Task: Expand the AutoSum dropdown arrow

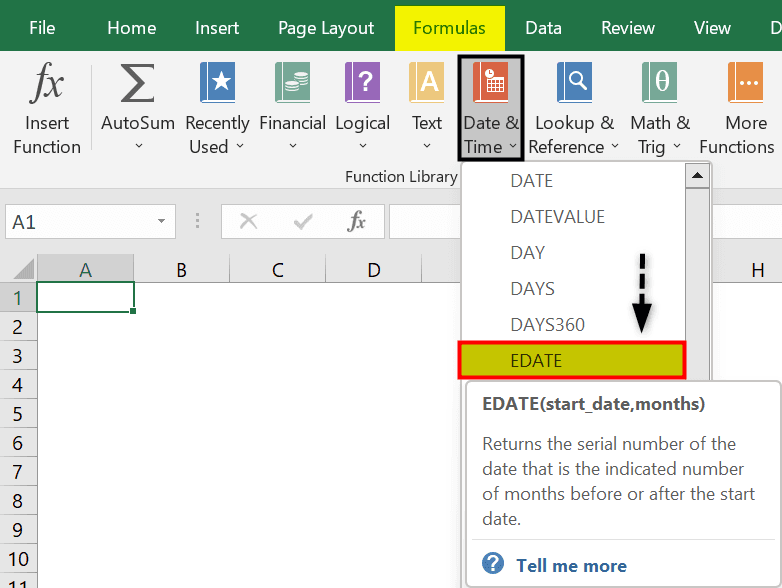Action: click(x=139, y=146)
